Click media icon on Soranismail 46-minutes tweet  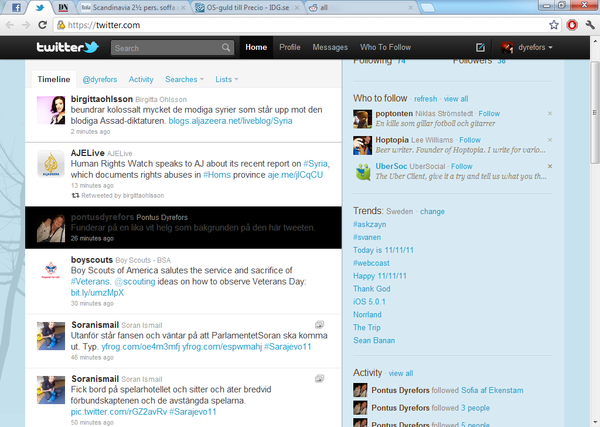(320, 324)
